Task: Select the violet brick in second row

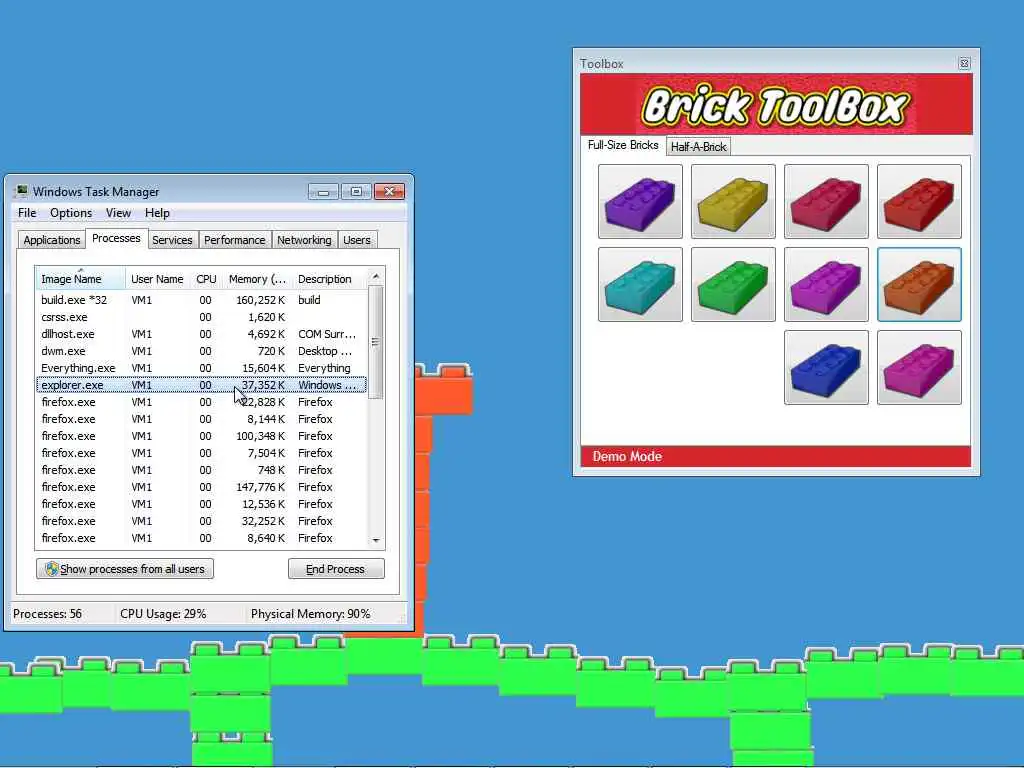Action: 826,284
